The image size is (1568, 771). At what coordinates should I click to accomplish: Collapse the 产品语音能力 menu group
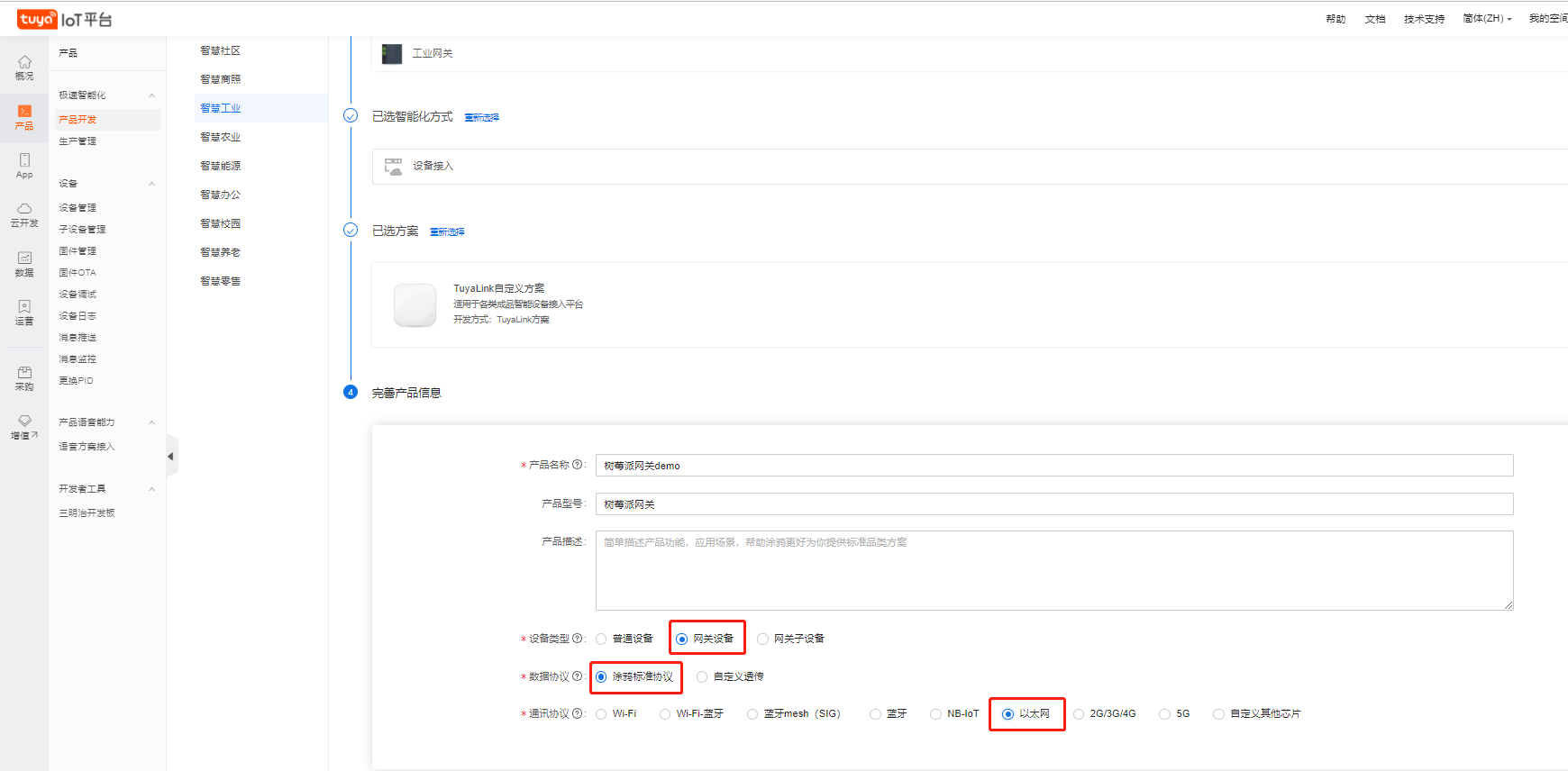(x=151, y=422)
